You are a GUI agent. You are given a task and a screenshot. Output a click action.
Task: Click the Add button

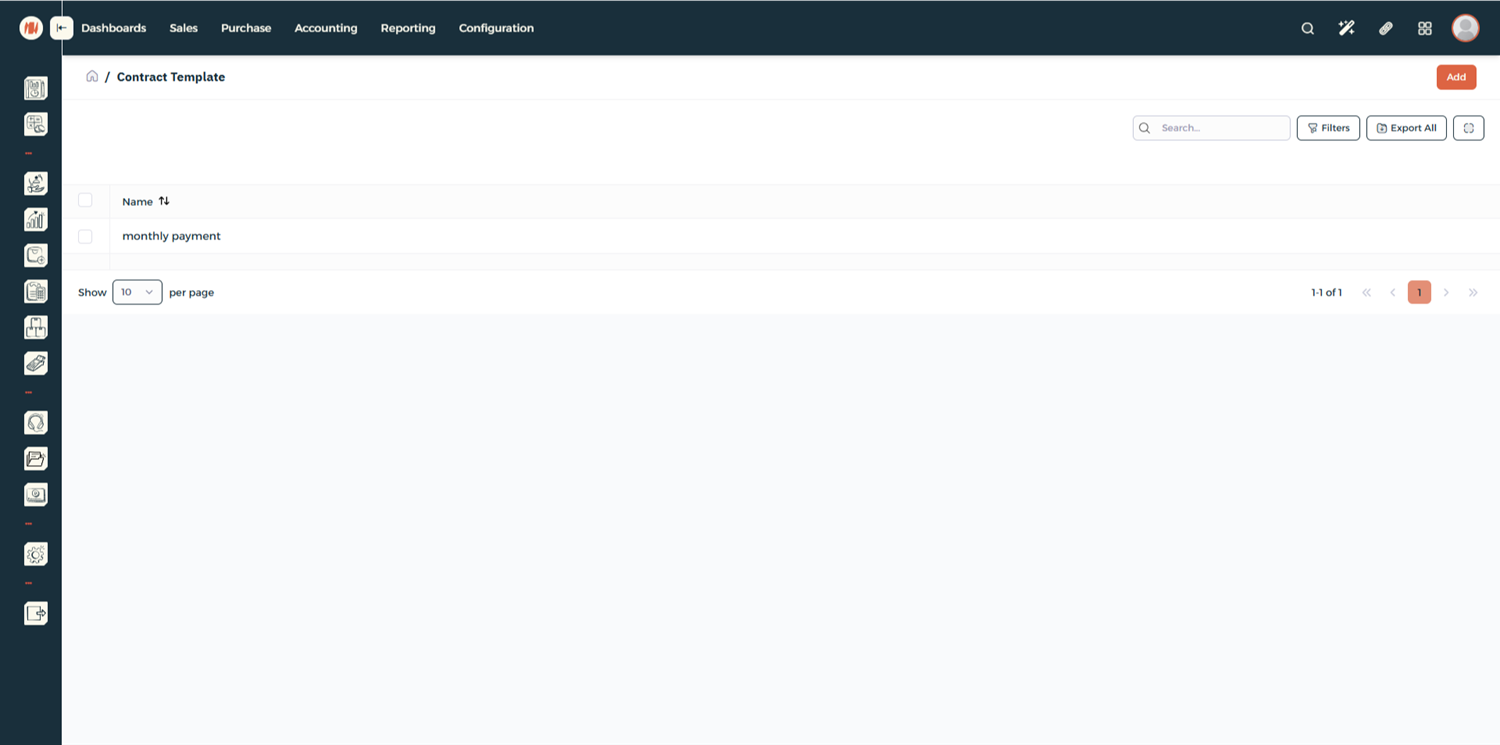click(x=1456, y=77)
